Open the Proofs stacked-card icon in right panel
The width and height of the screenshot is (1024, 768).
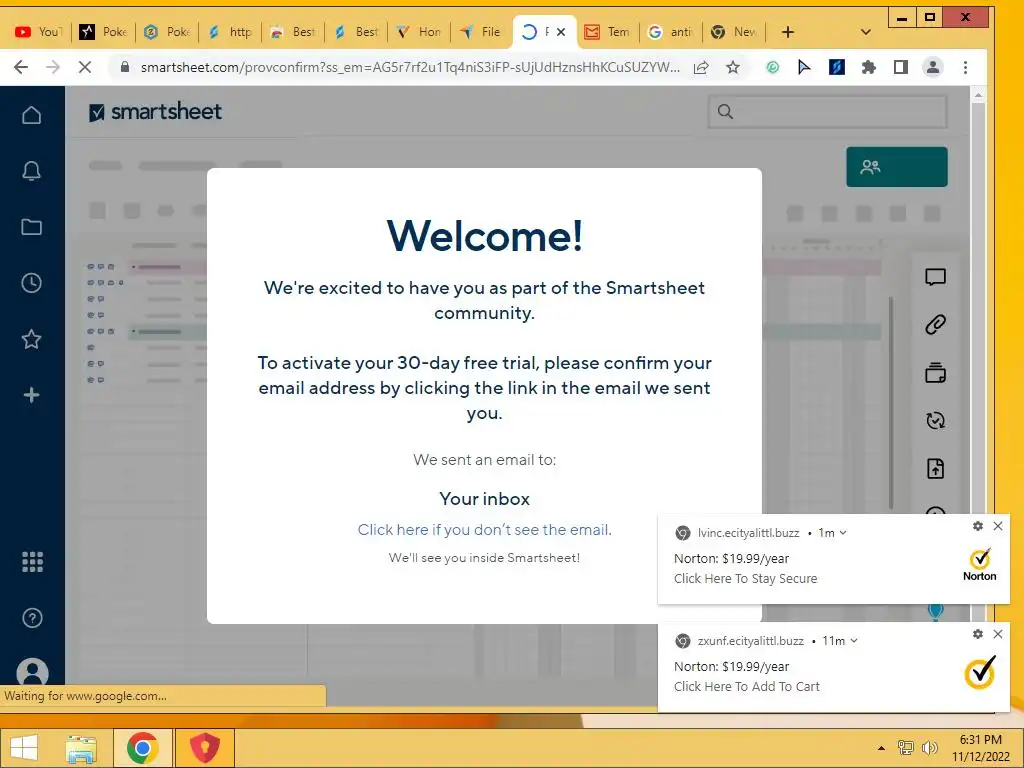pos(935,373)
